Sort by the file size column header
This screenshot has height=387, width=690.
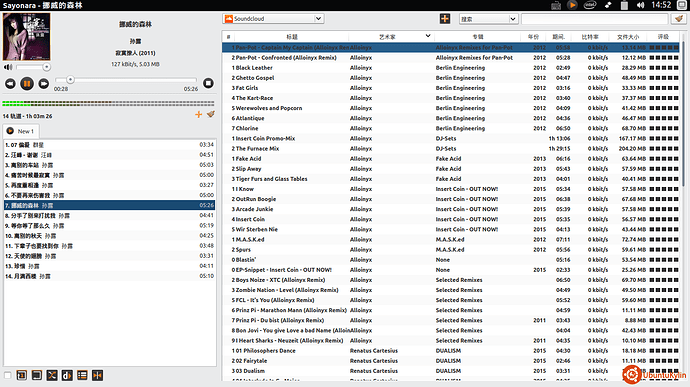pyautogui.click(x=628, y=37)
